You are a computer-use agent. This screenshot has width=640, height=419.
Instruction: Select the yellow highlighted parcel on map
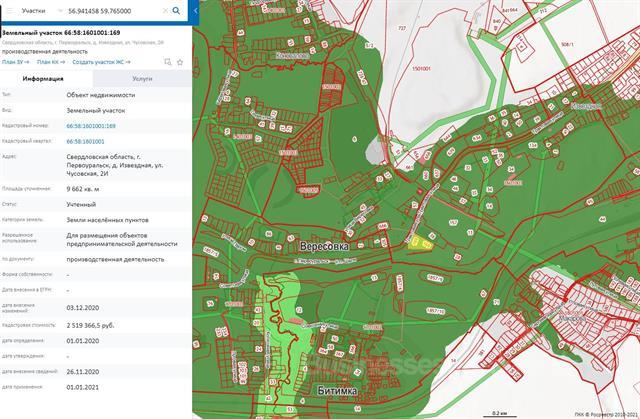[419, 240]
